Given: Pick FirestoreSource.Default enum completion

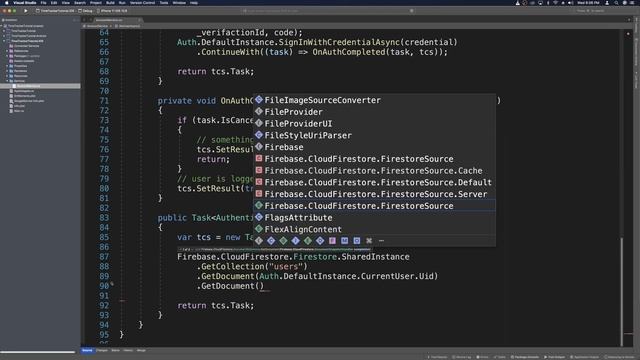Looking at the screenshot, I should (375, 182).
